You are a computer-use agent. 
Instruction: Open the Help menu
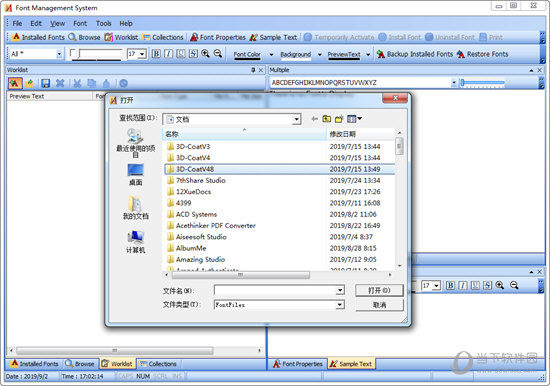[126, 24]
